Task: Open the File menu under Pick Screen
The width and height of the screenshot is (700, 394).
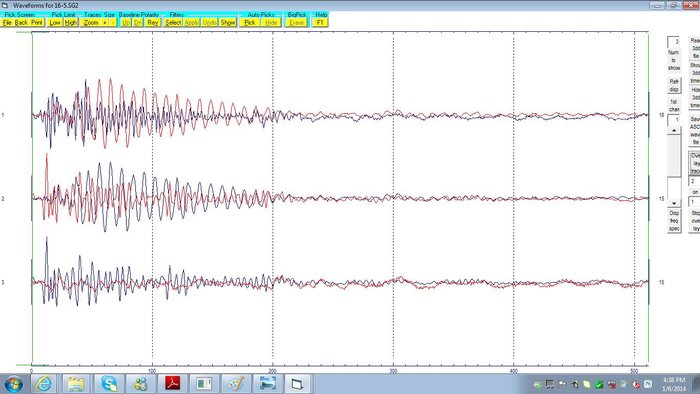Action: point(7,22)
